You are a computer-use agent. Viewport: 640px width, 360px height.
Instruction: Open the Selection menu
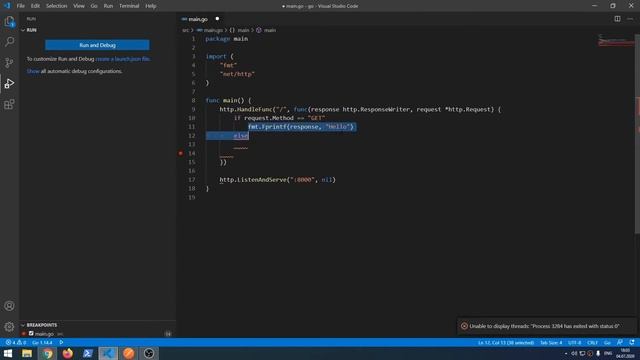[56, 6]
